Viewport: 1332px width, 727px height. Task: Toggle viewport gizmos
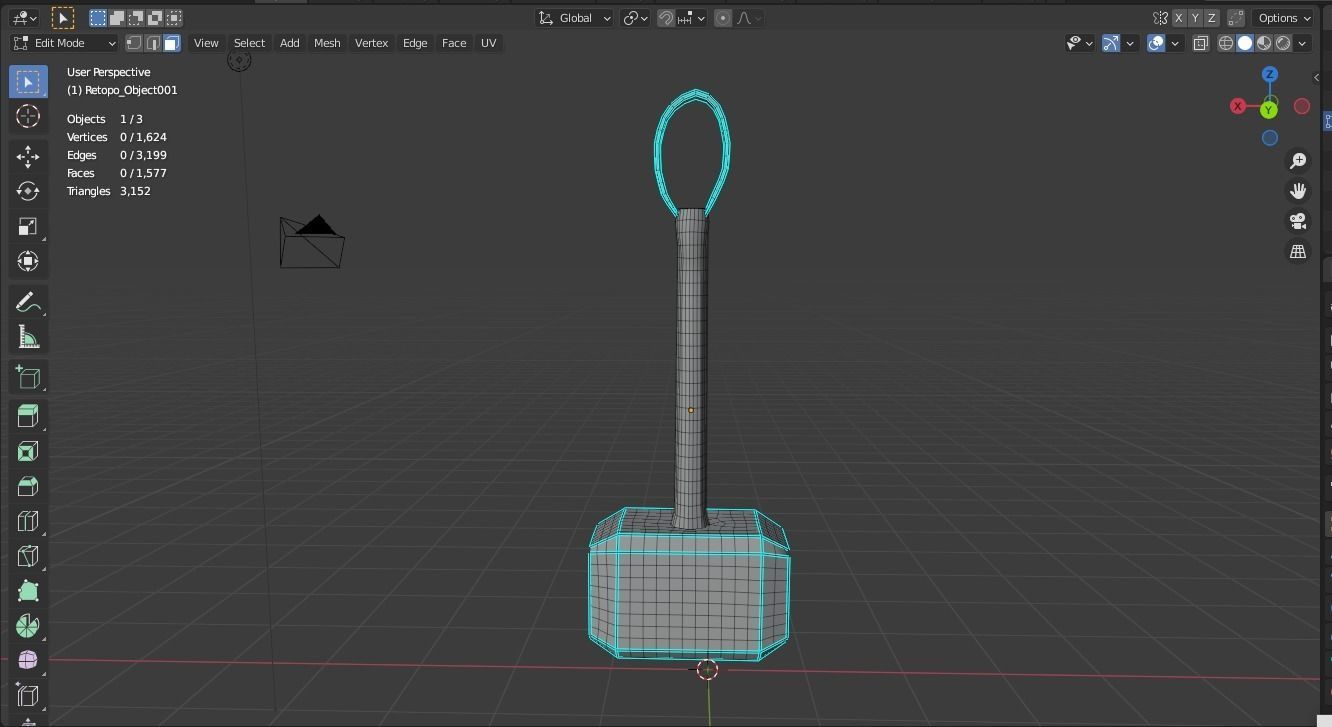[1111, 43]
